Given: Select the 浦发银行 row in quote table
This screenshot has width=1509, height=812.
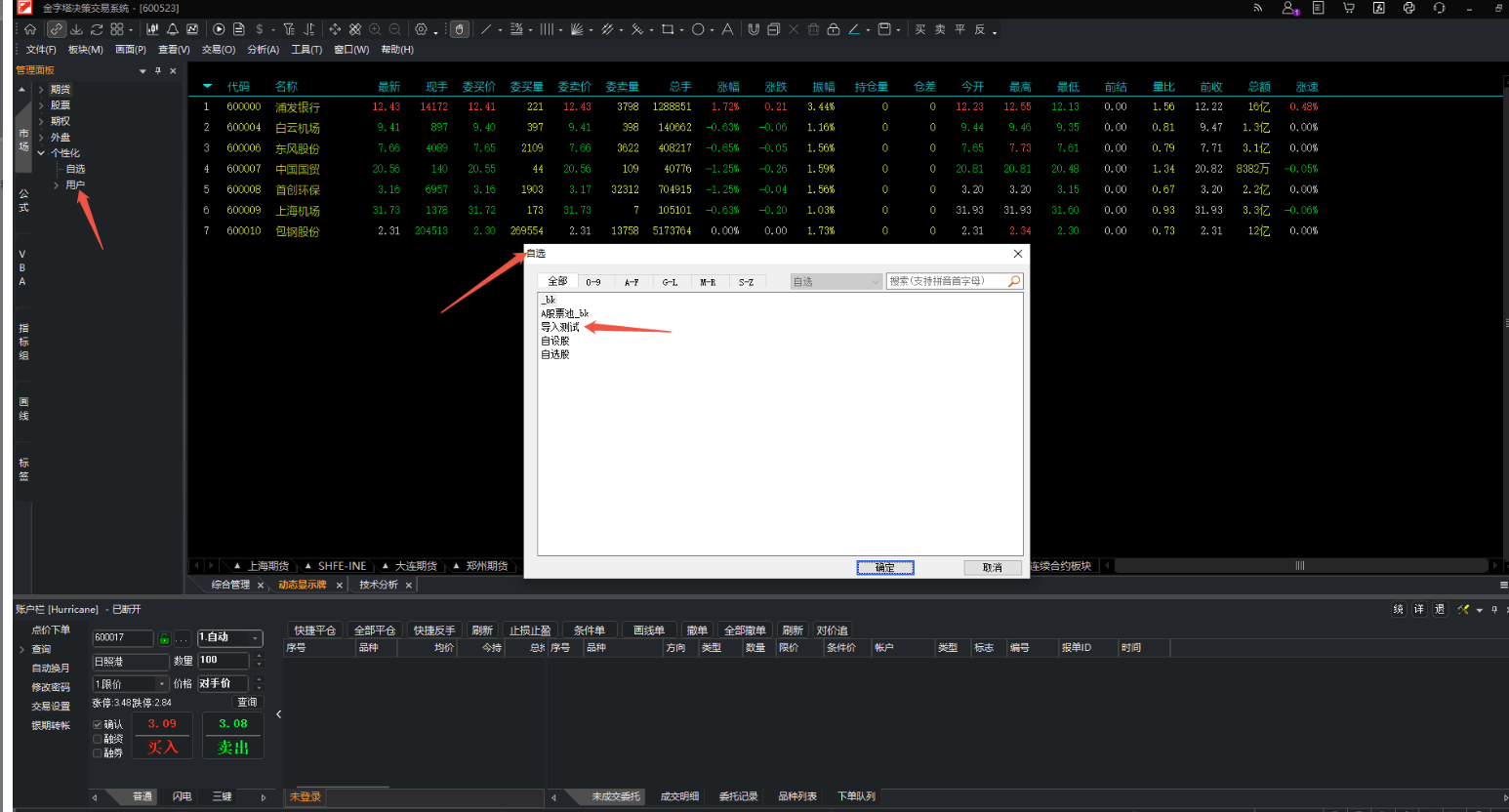Looking at the screenshot, I should point(845,107).
